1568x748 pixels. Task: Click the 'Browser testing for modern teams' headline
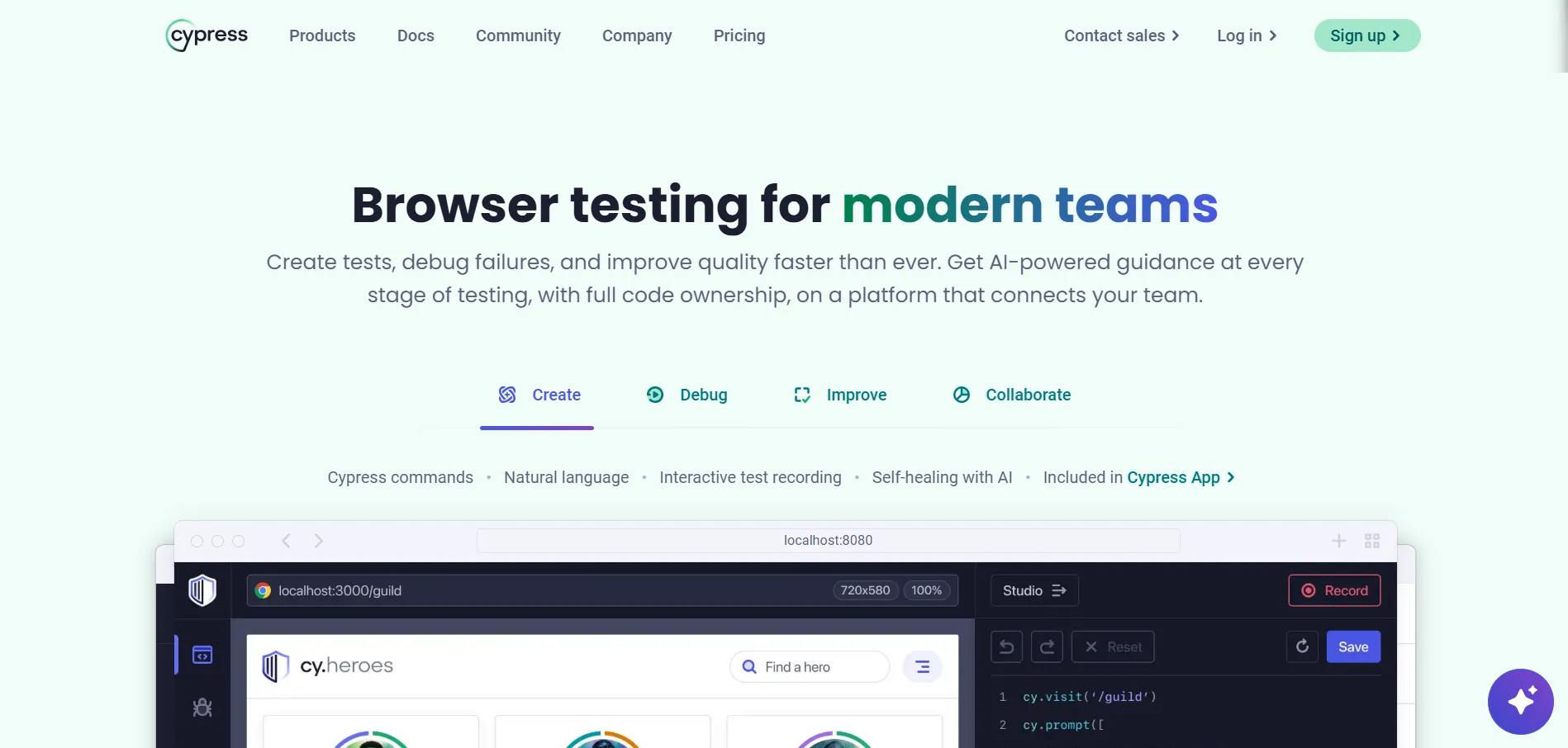(785, 205)
